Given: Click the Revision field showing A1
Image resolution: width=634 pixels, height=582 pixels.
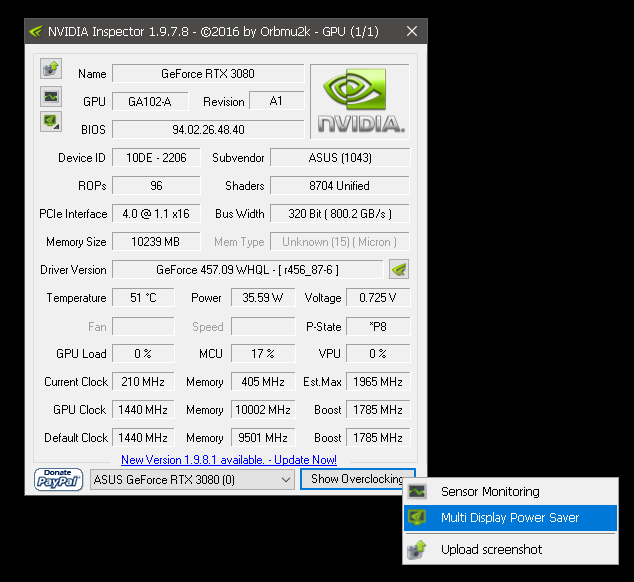Looking at the screenshot, I should coord(277,101).
